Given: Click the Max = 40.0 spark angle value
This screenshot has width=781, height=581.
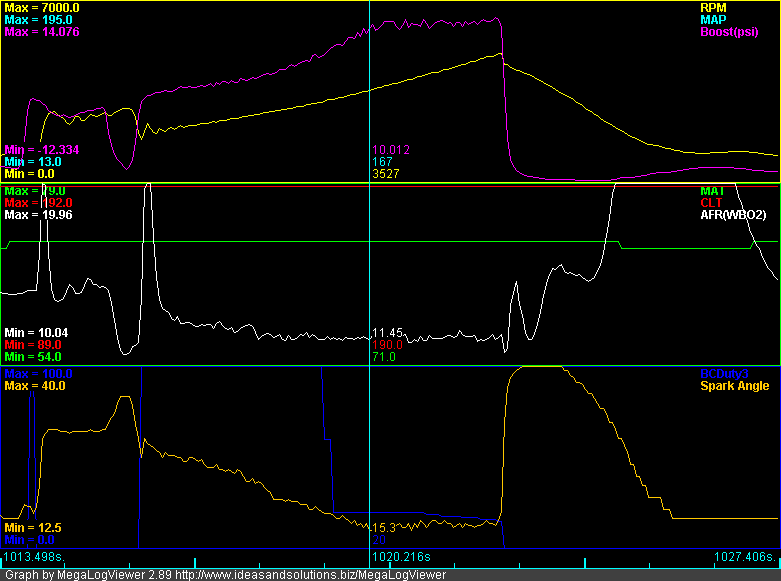Looking at the screenshot, I should tap(35, 385).
